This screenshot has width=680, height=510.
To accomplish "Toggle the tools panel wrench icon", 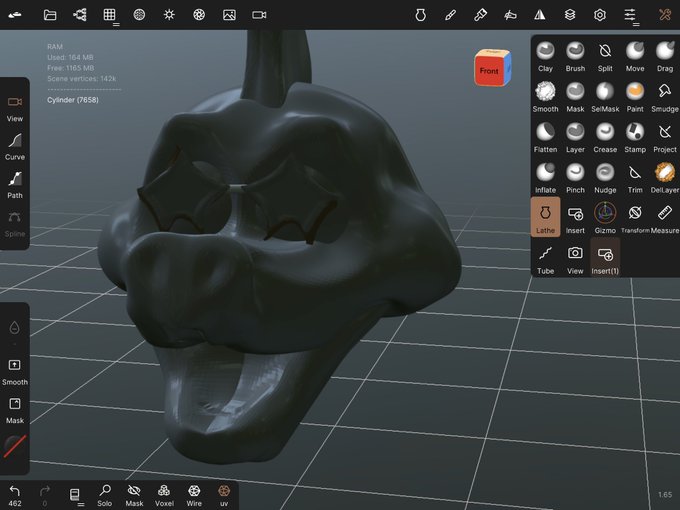I will point(665,15).
